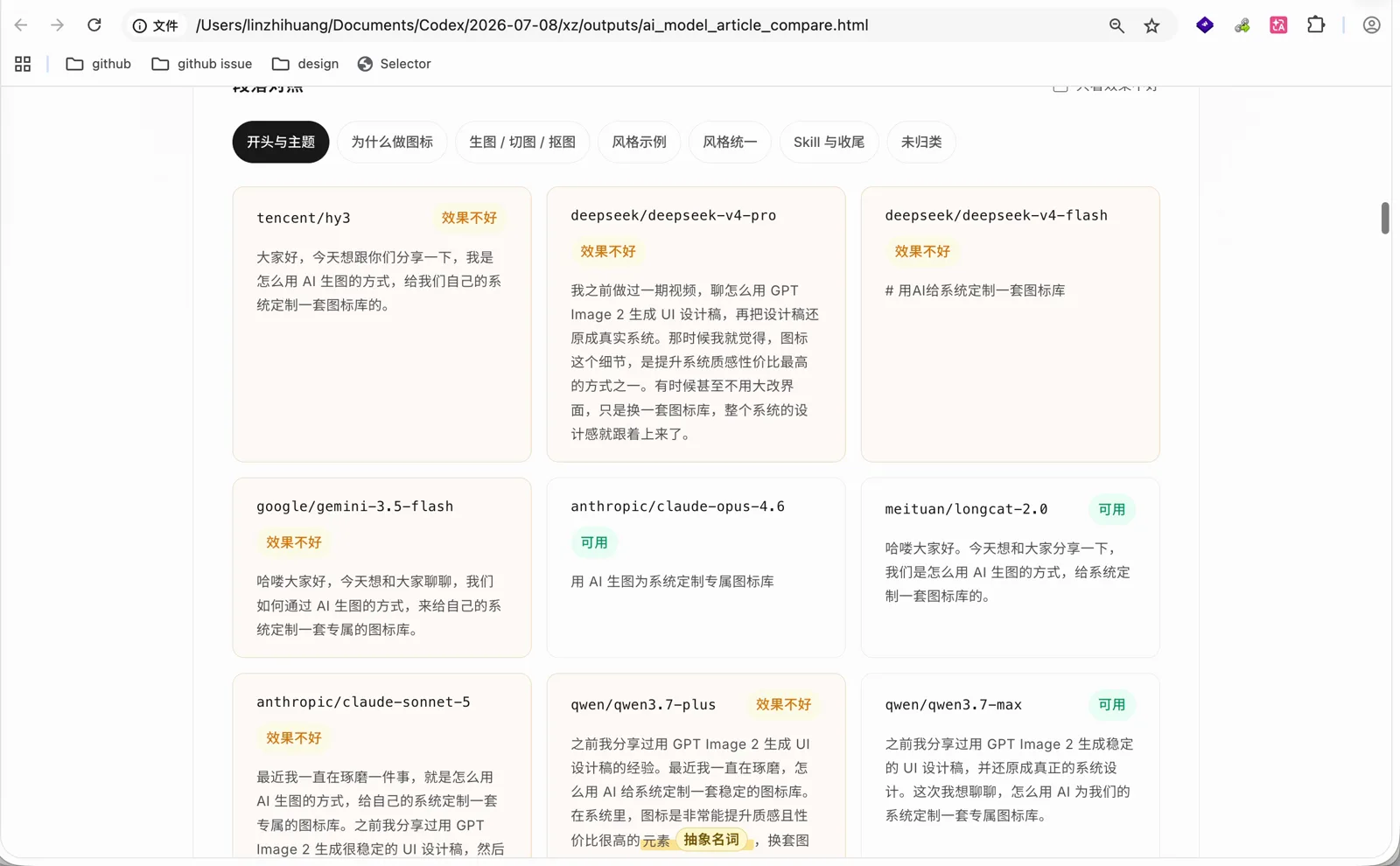Image resolution: width=1400 pixels, height=866 pixels.
Task: Go forward to the next page
Action: coord(57,25)
